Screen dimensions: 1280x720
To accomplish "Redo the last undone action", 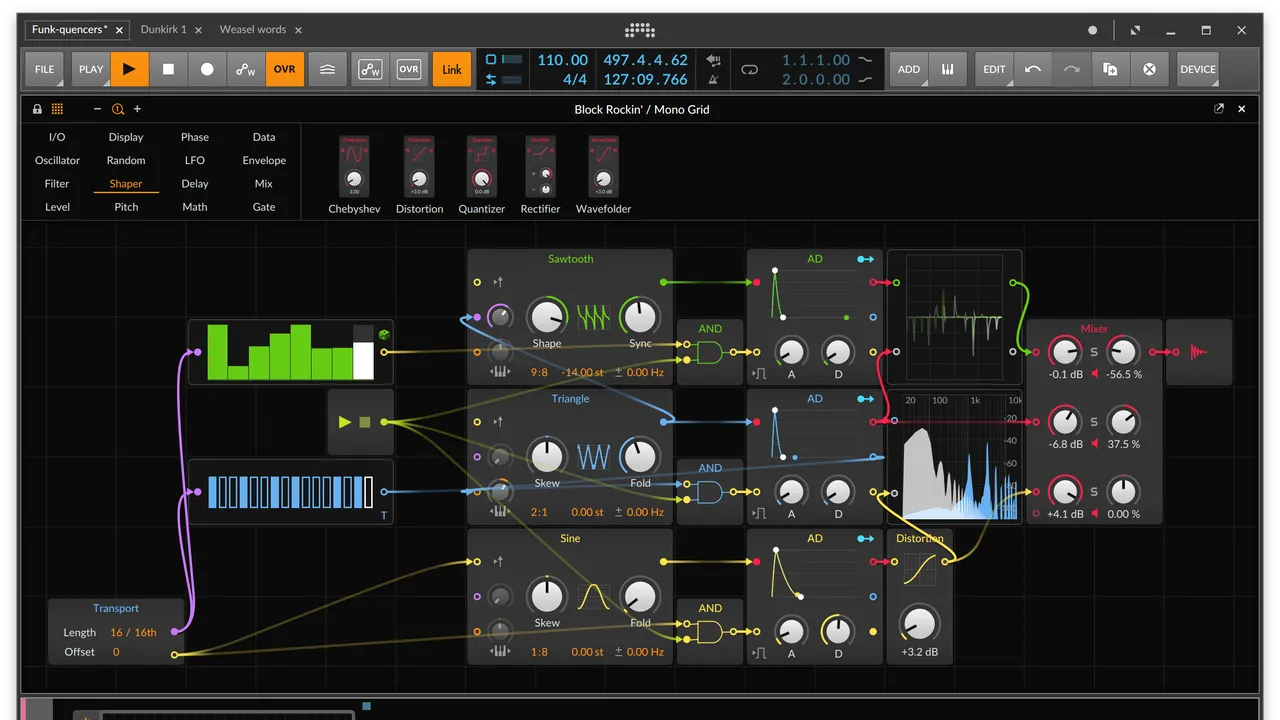I will pos(1072,69).
